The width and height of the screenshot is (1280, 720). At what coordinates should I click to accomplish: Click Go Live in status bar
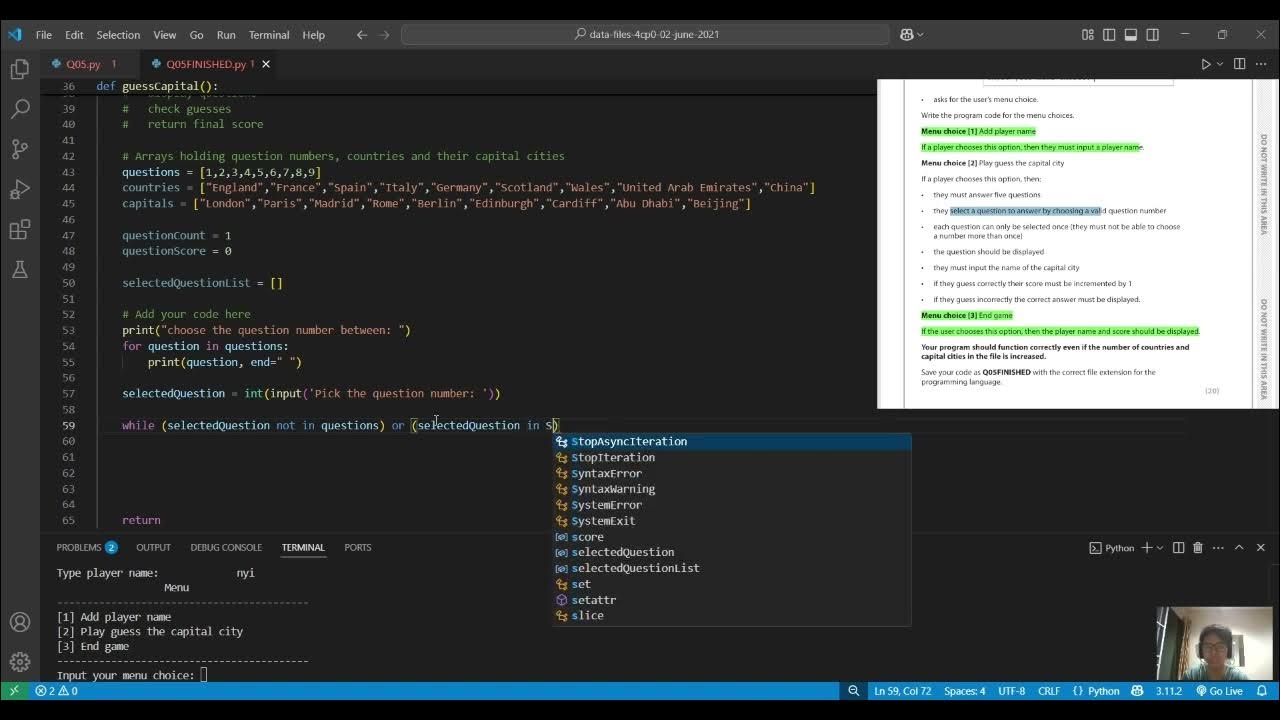pos(1219,691)
